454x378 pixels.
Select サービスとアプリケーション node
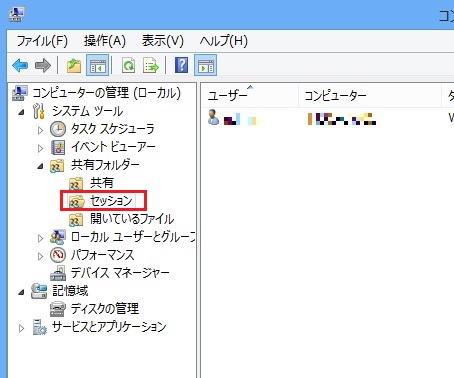[109, 327]
